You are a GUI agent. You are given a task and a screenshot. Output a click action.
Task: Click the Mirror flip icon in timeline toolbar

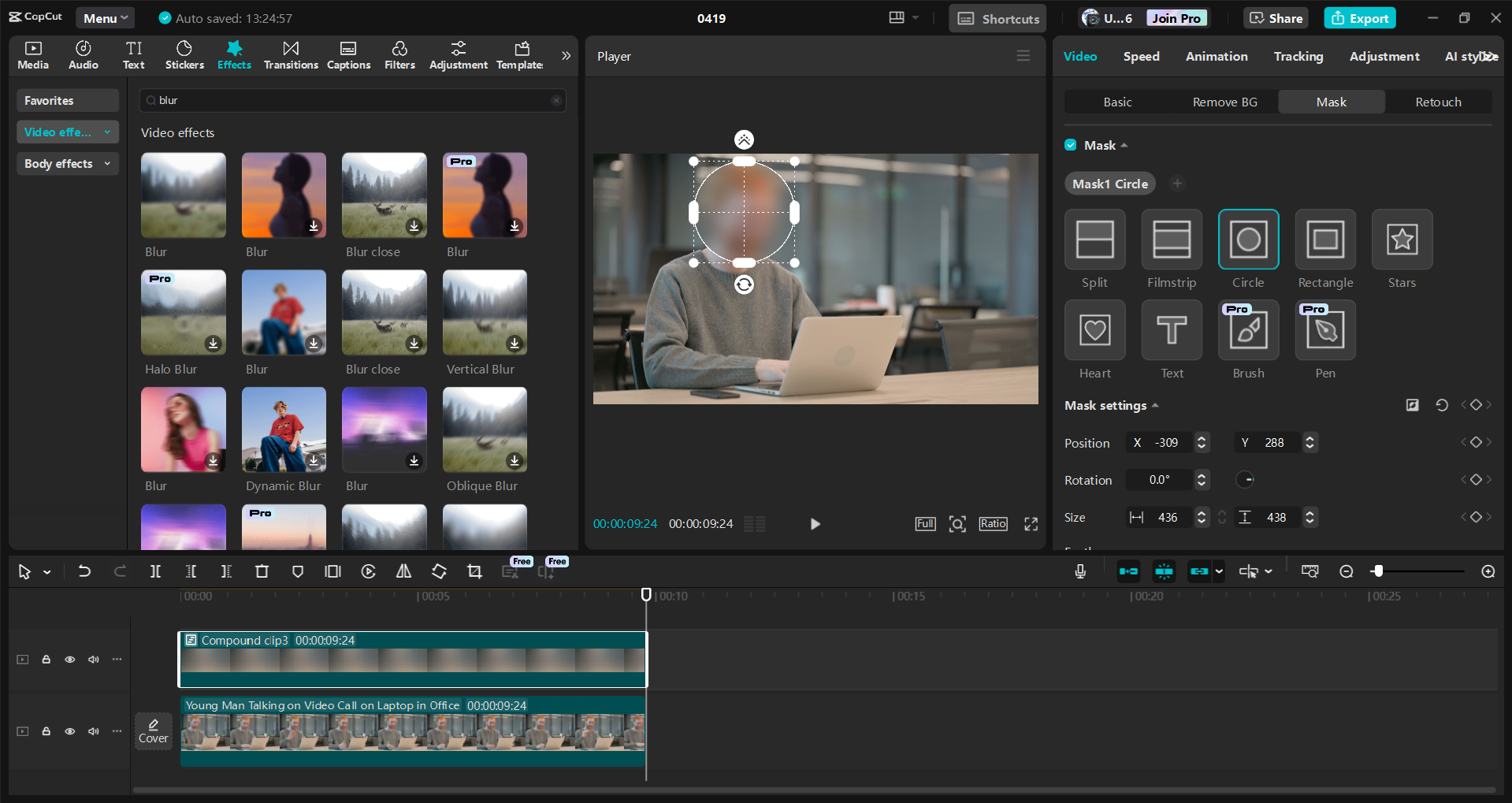tap(403, 571)
